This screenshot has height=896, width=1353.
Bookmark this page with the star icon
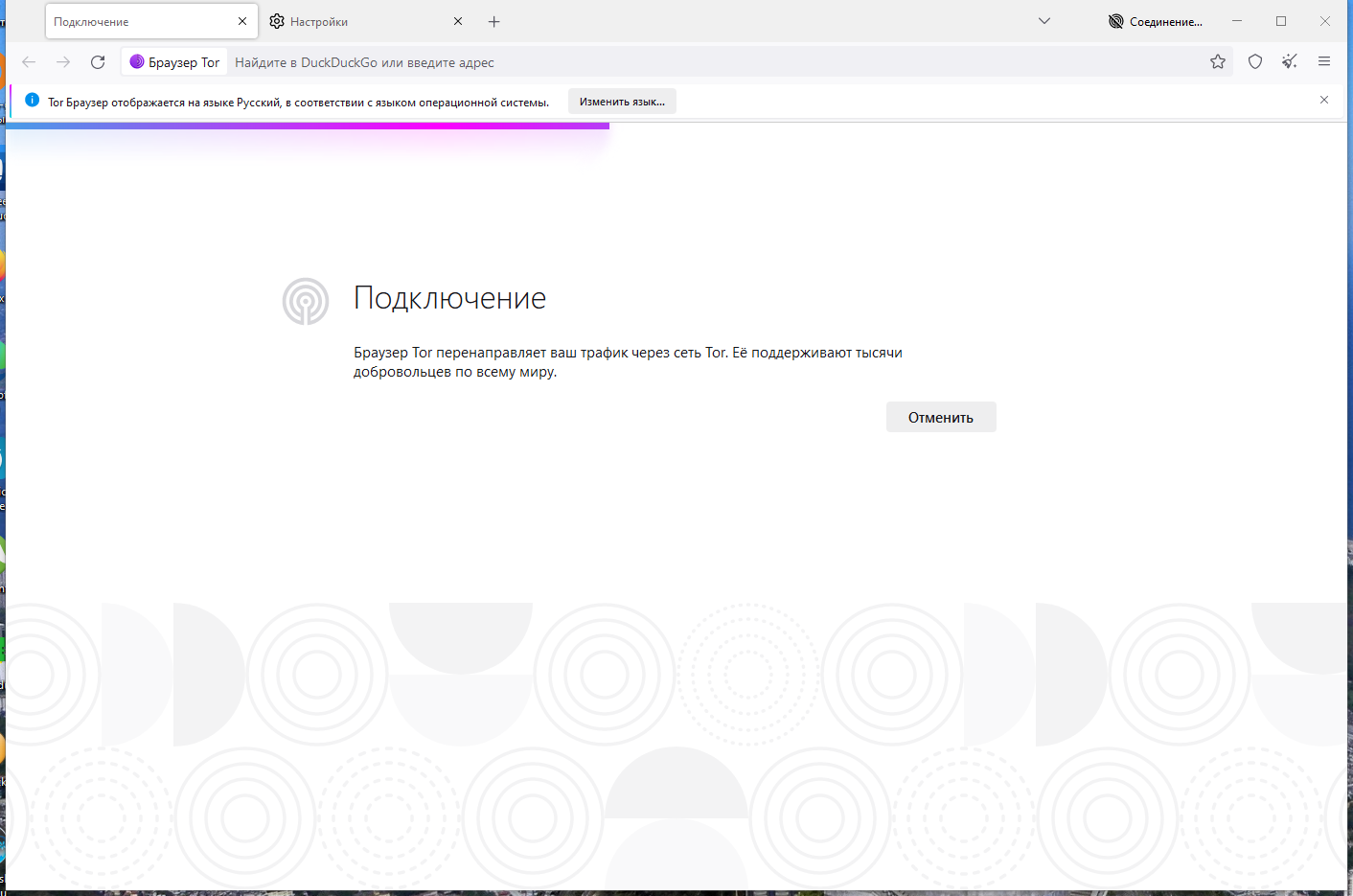coord(1218,62)
